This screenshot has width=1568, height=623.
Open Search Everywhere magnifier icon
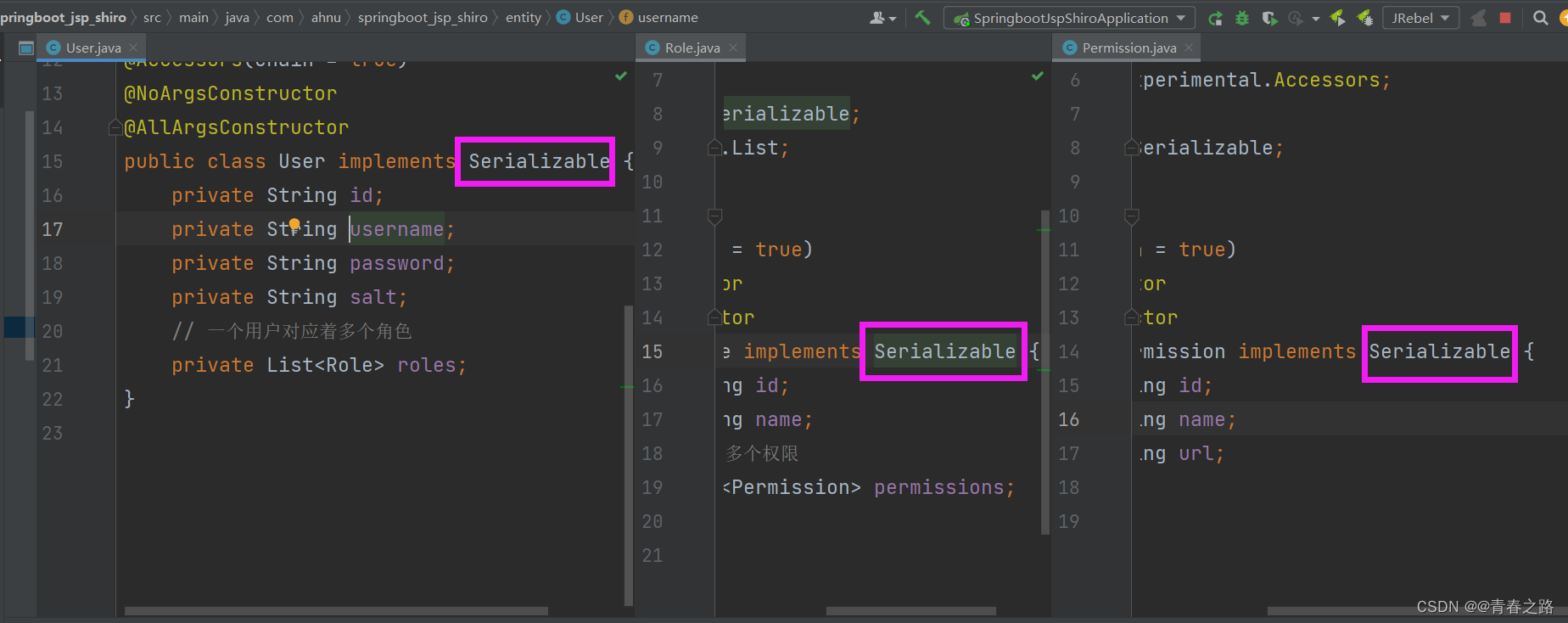[1541, 18]
